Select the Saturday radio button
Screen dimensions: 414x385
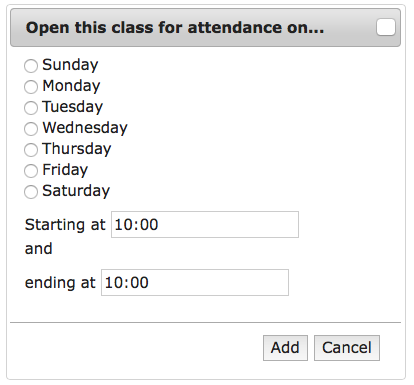tap(31, 192)
